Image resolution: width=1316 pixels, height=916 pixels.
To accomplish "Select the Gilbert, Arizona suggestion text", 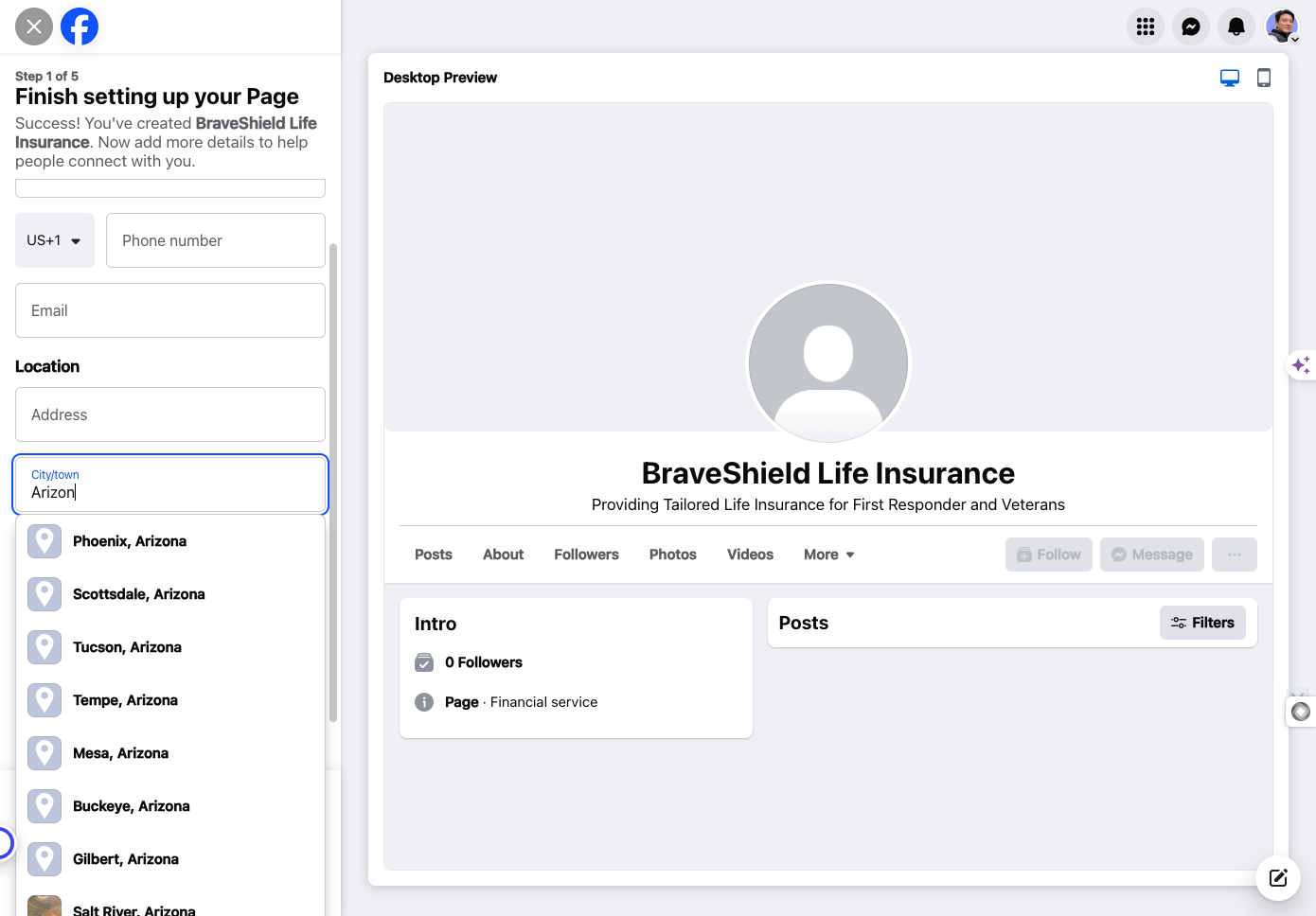I will 126,859.
